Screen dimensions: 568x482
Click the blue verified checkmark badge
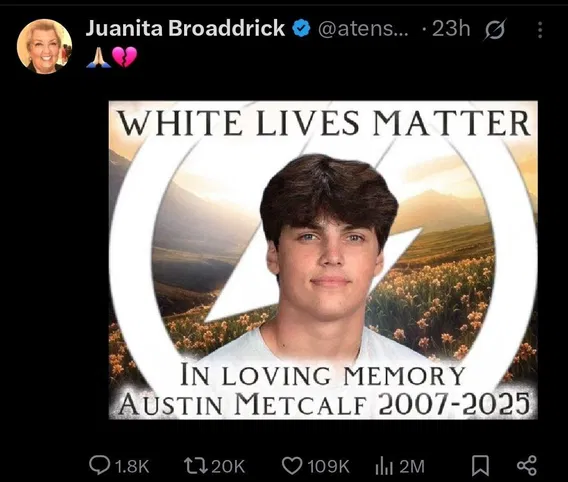pos(301,29)
